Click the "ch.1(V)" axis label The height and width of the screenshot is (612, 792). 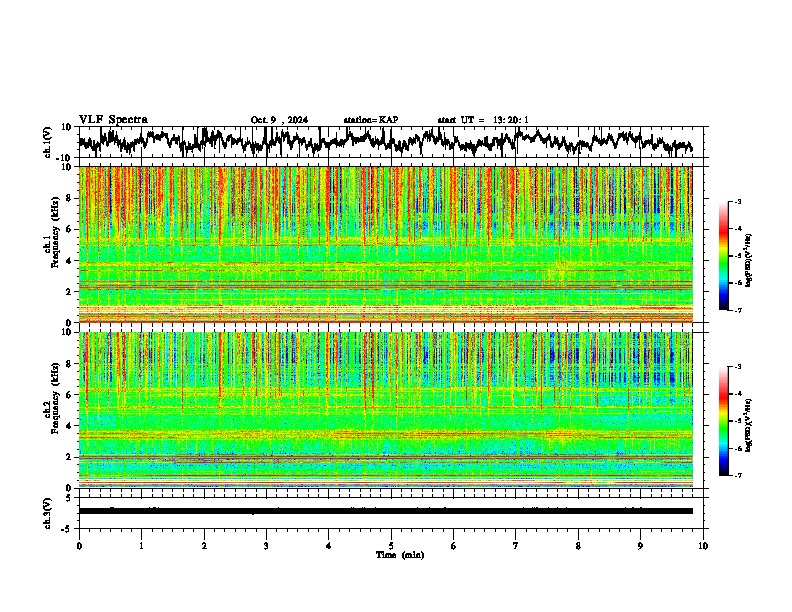point(48,142)
